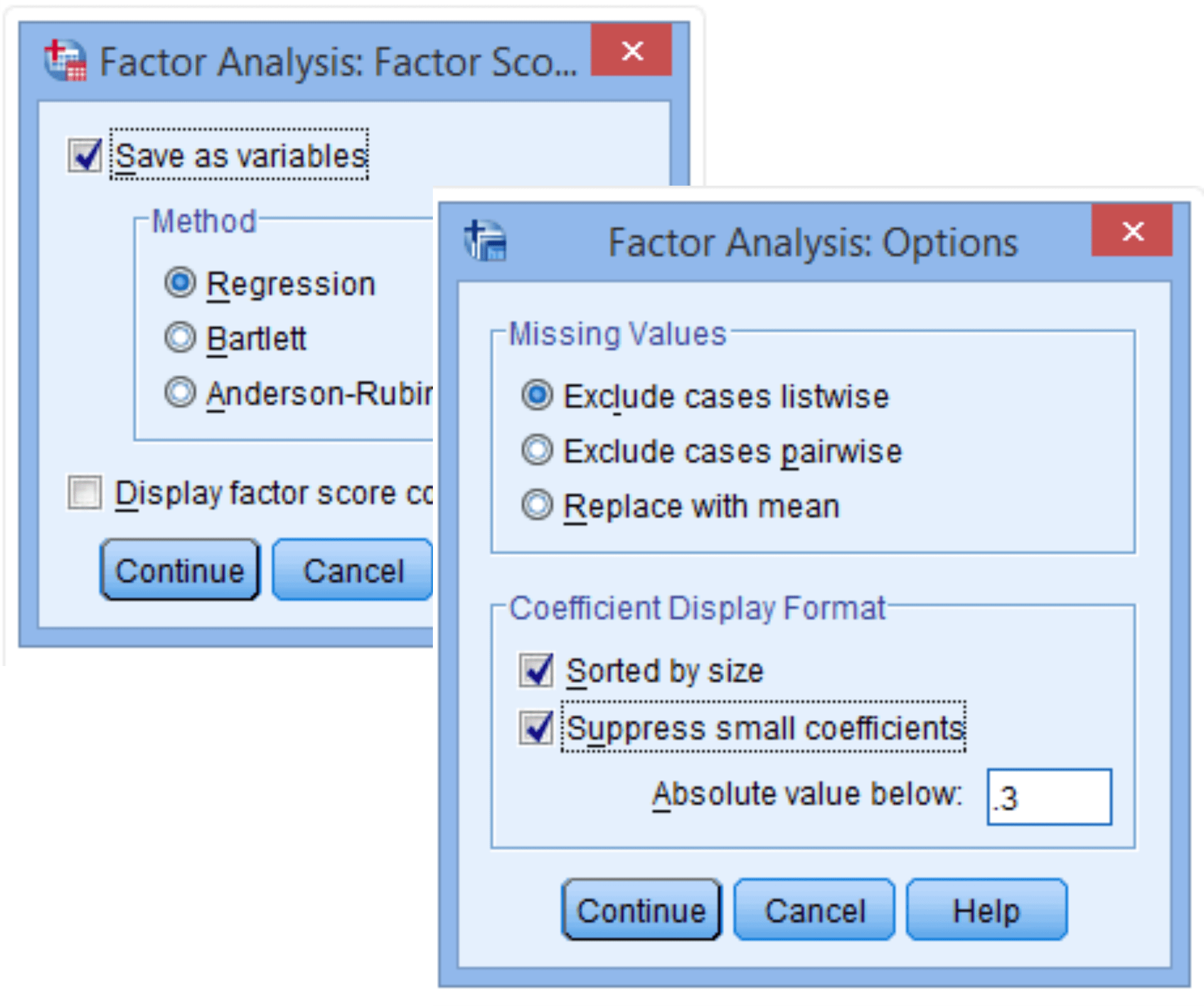This screenshot has height=1006, width=1204.
Task: Select the Regression method
Action: click(181, 282)
